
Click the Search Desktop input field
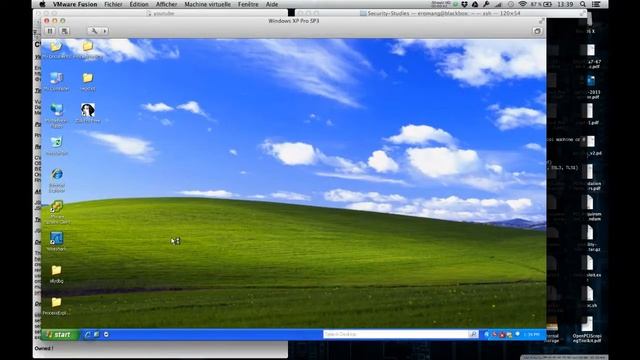pyautogui.click(x=396, y=334)
